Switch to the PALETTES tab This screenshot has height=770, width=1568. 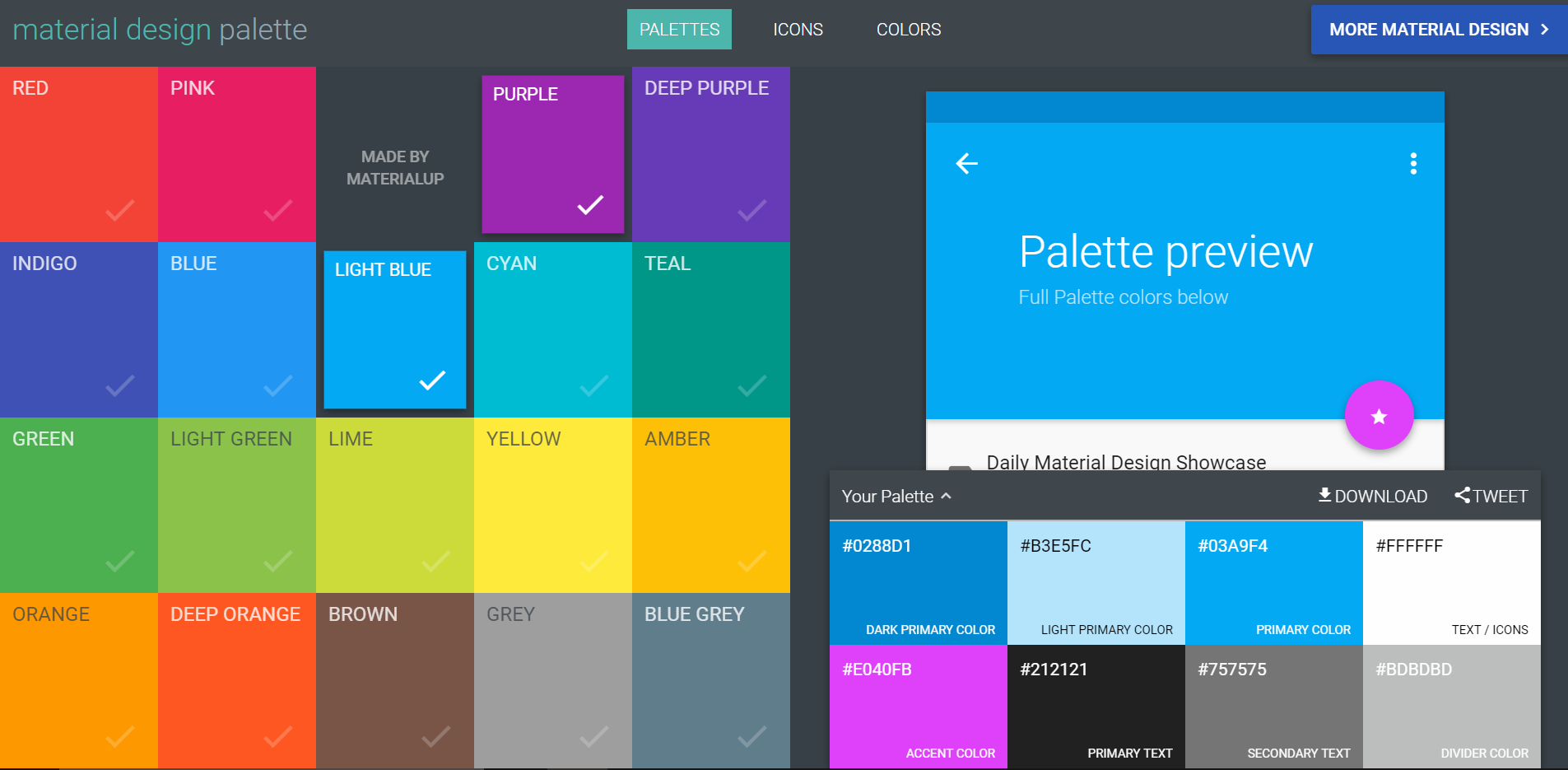679,30
